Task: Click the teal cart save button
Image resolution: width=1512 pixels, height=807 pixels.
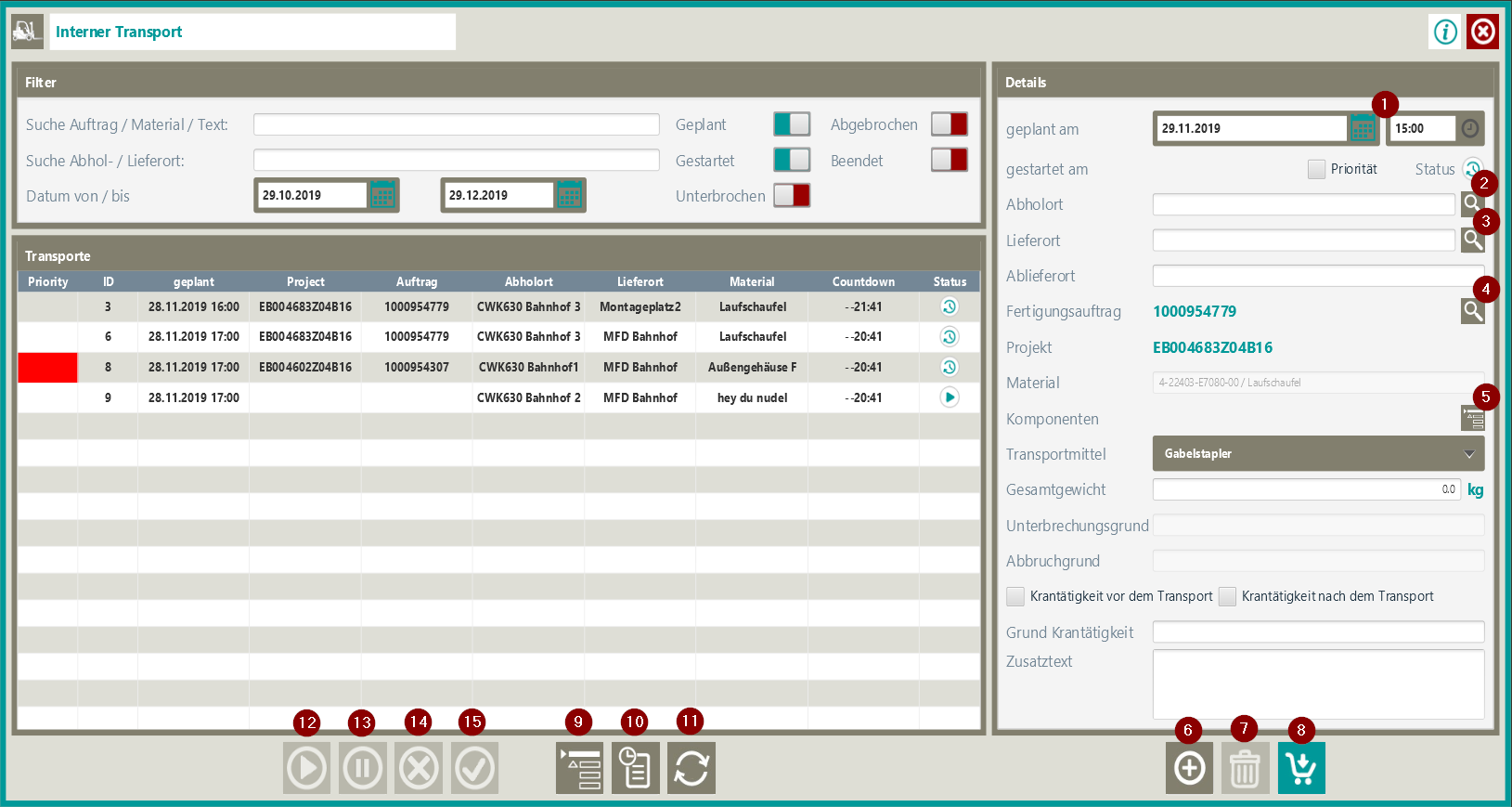Action: click(1300, 768)
